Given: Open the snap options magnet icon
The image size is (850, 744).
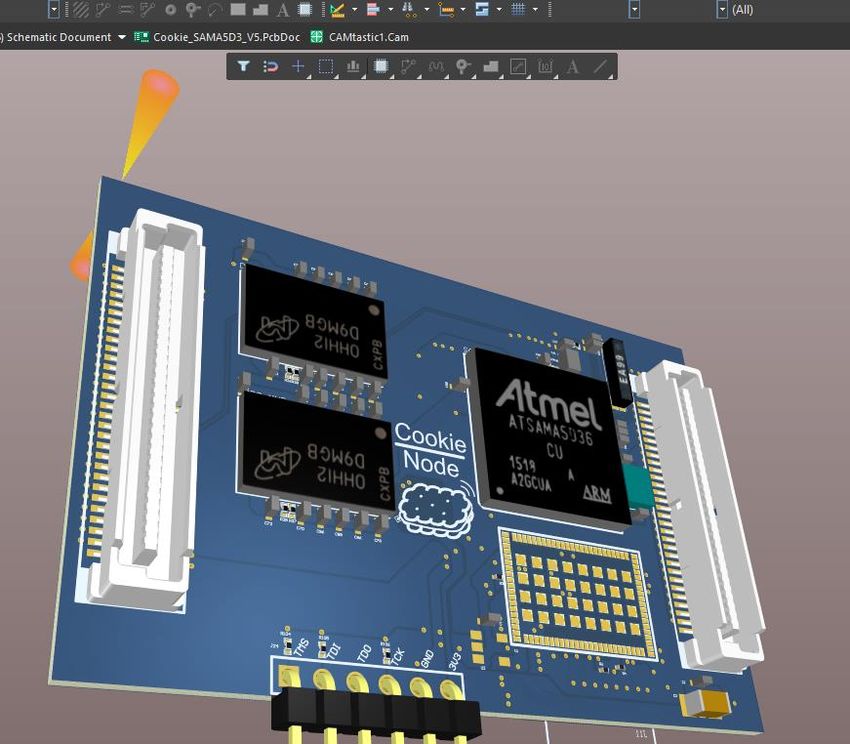Looking at the screenshot, I should click(270, 66).
